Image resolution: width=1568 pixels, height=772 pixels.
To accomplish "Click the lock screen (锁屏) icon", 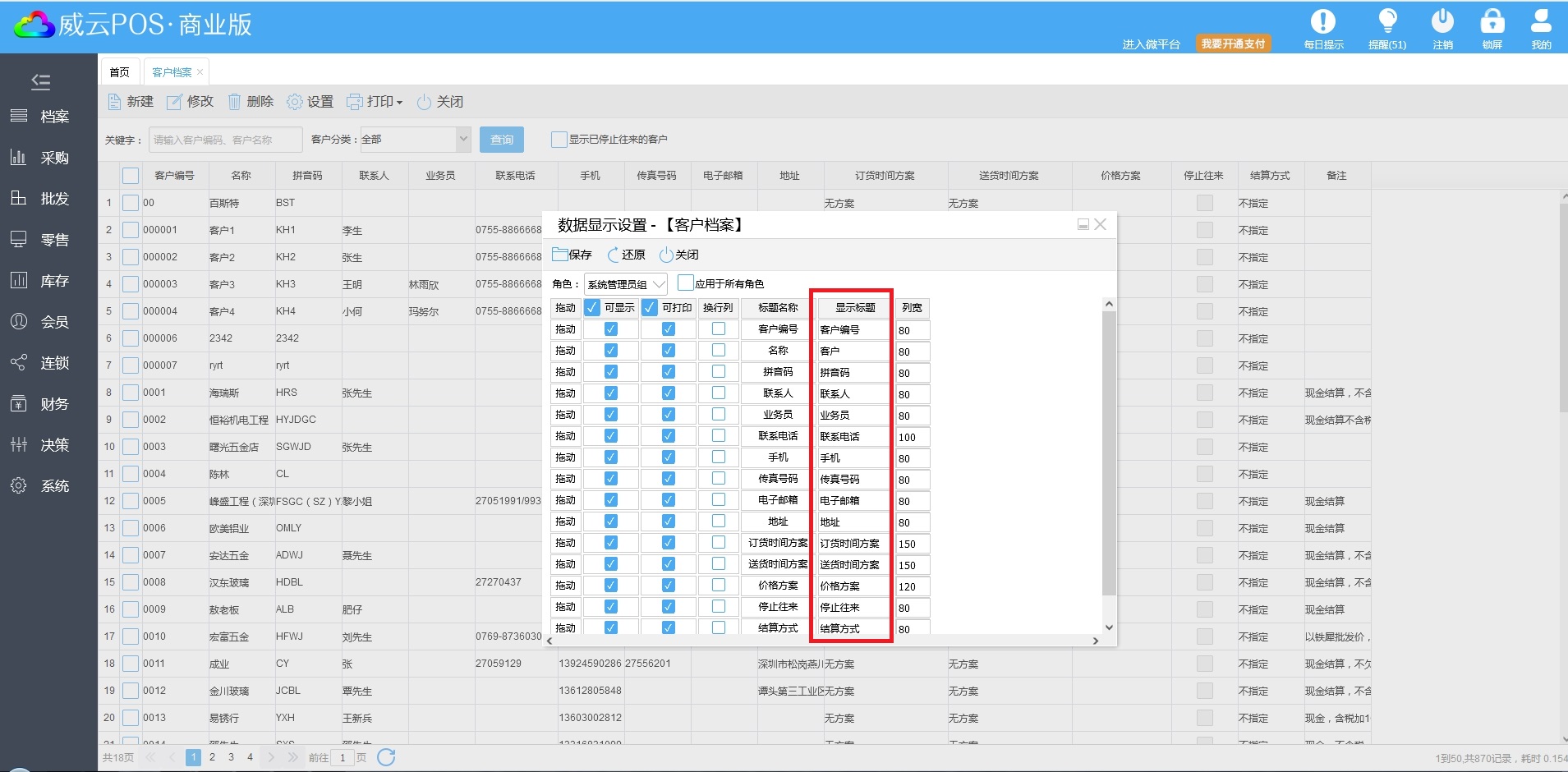I will pyautogui.click(x=1492, y=22).
